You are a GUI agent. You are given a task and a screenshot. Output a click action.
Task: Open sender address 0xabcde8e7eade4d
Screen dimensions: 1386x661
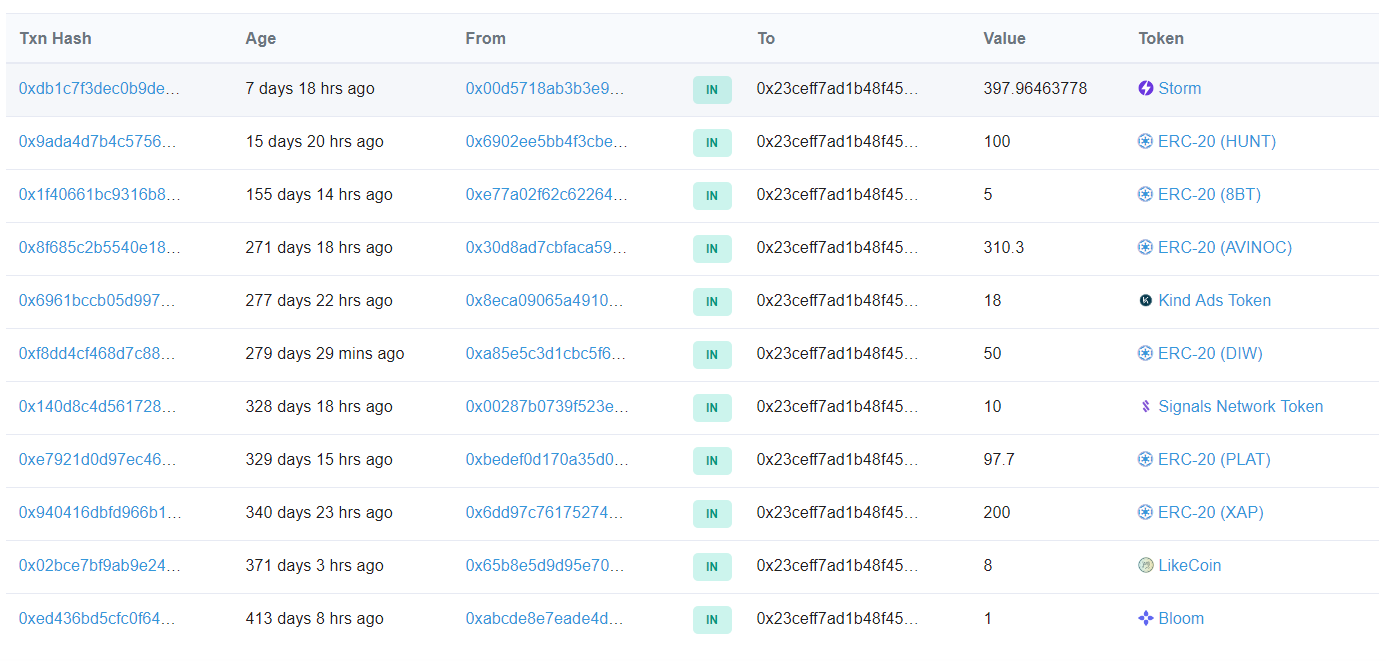tap(545, 618)
